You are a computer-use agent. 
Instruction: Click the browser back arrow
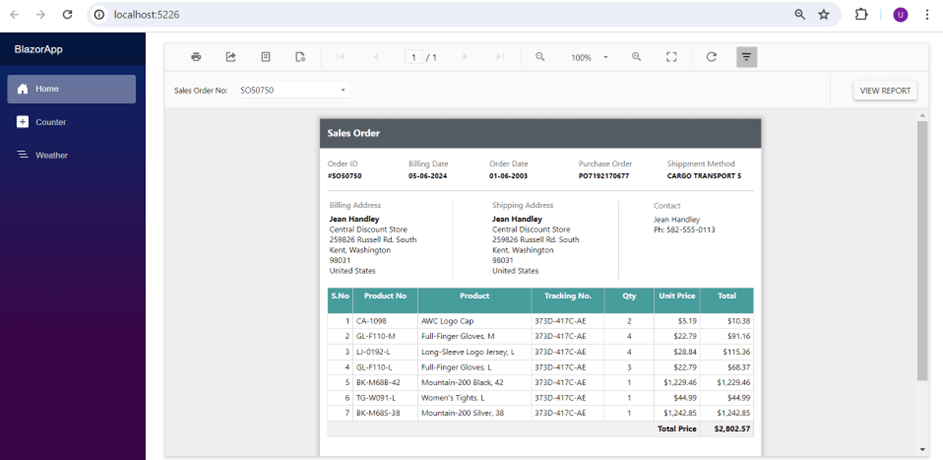click(14, 14)
